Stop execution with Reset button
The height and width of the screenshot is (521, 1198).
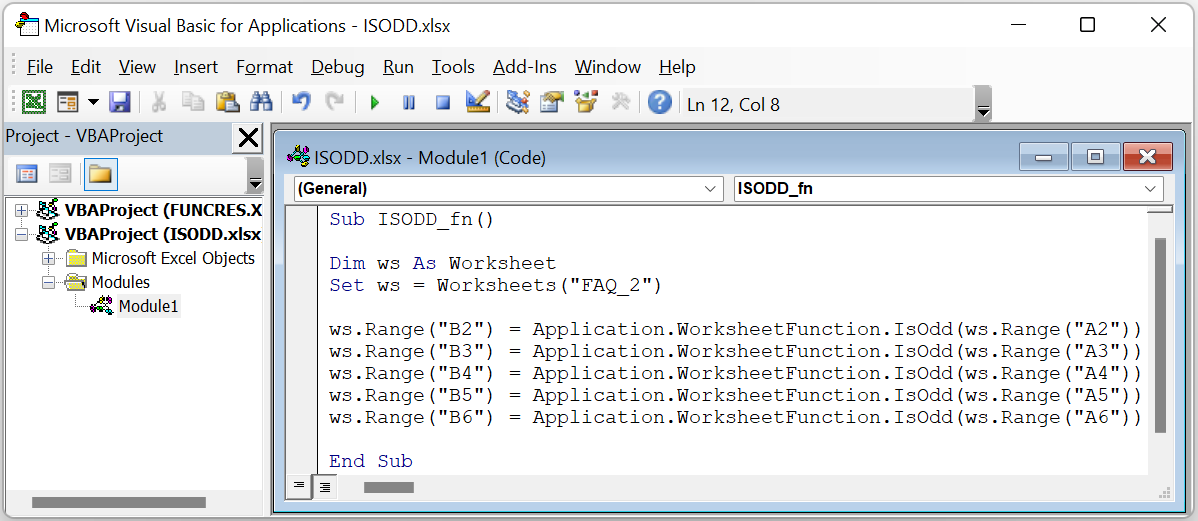click(x=442, y=103)
